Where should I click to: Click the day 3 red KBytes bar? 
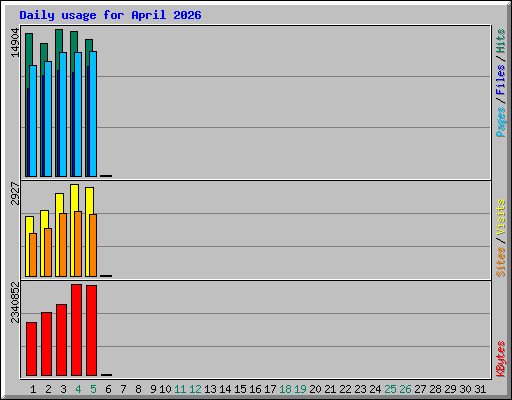tap(61, 340)
